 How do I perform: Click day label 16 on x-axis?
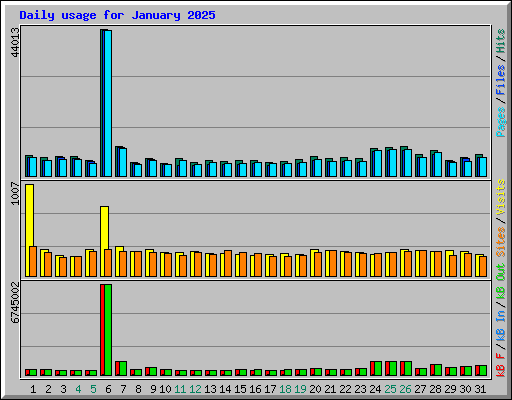tap(255, 389)
